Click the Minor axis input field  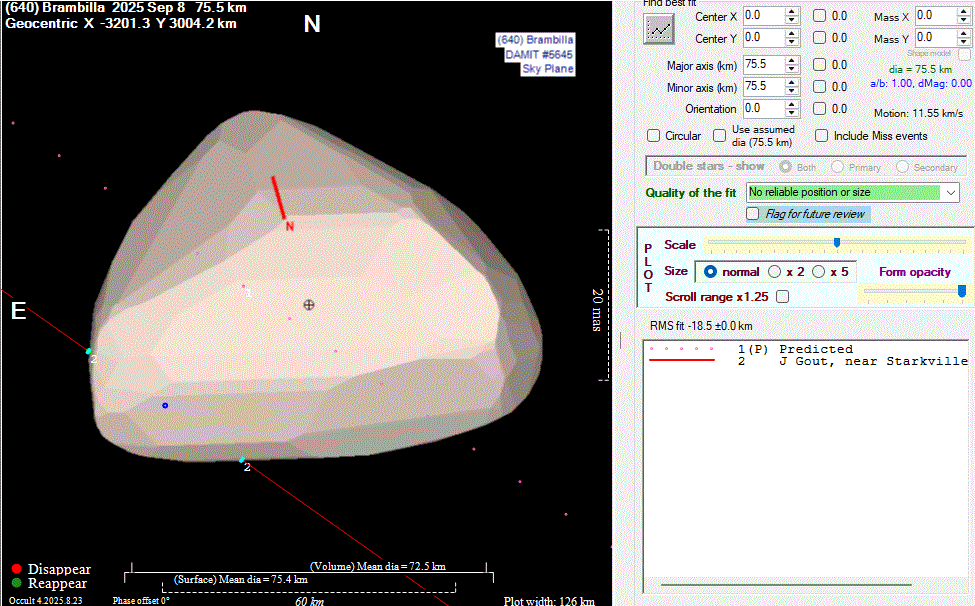coord(762,87)
